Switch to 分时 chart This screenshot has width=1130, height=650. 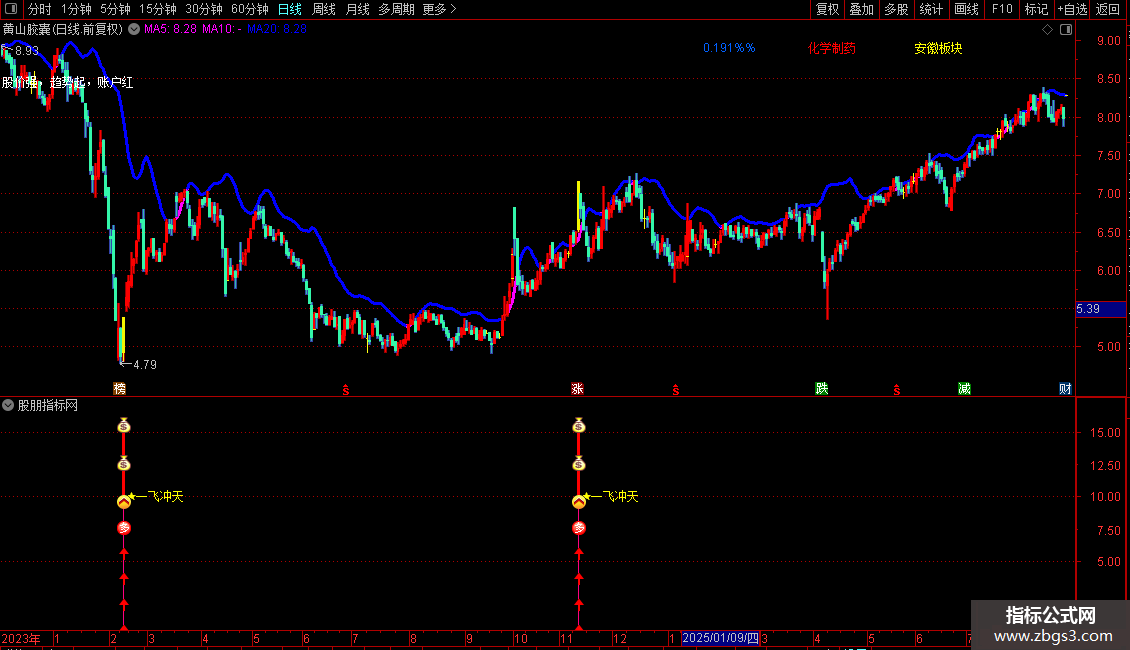tap(39, 9)
